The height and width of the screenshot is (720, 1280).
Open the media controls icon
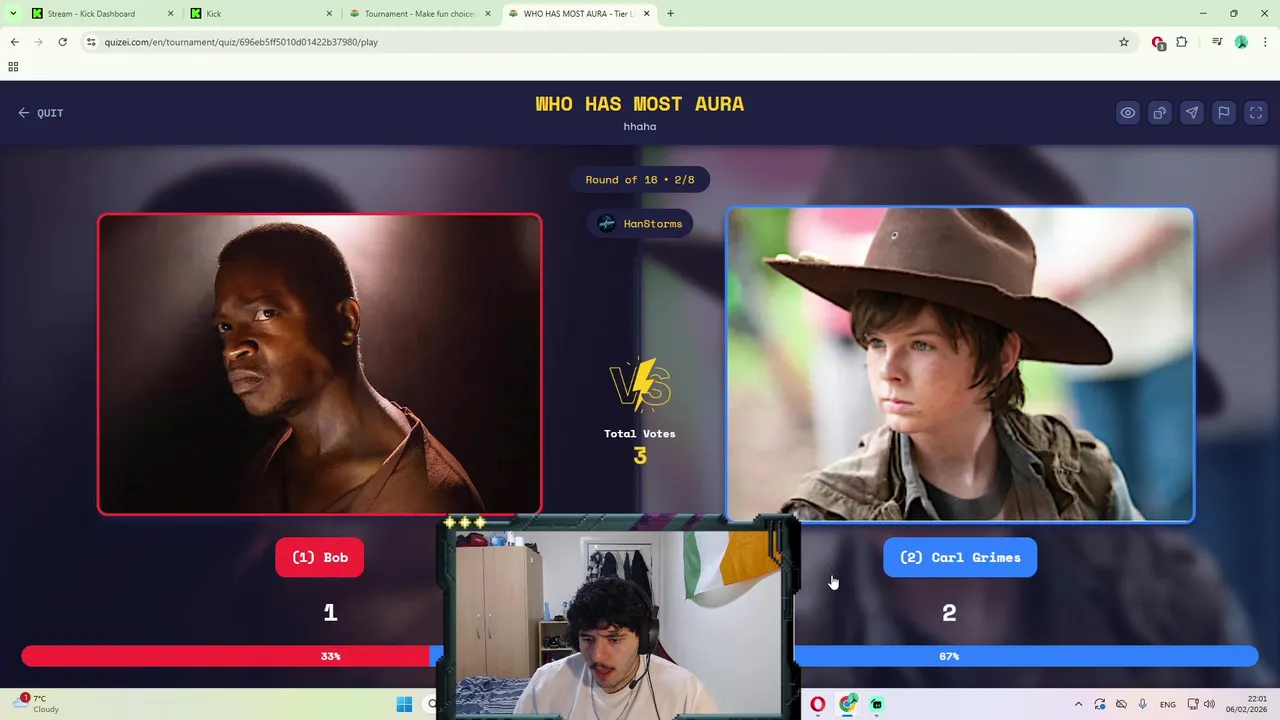[1217, 42]
